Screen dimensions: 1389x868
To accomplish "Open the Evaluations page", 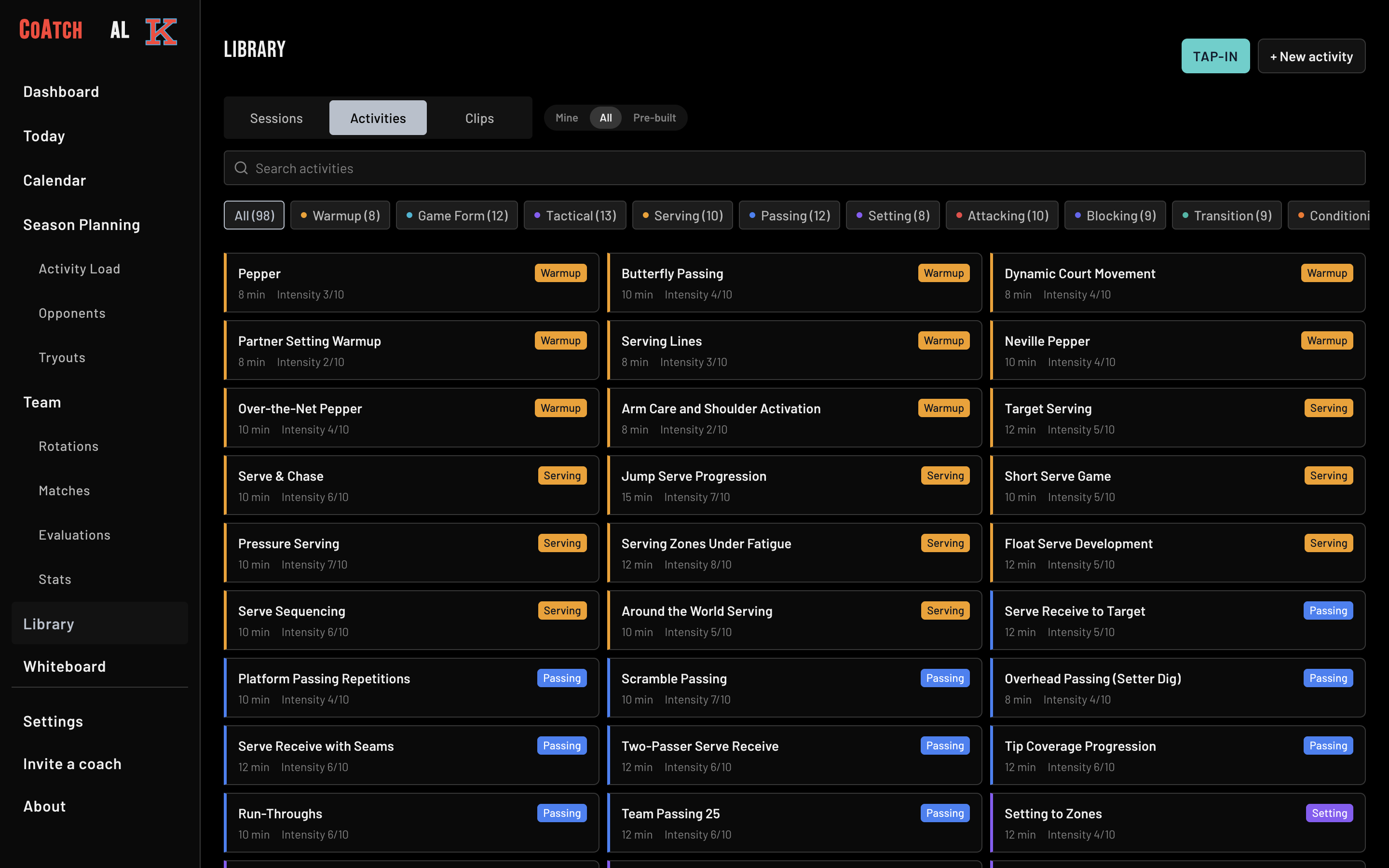I will (74, 534).
